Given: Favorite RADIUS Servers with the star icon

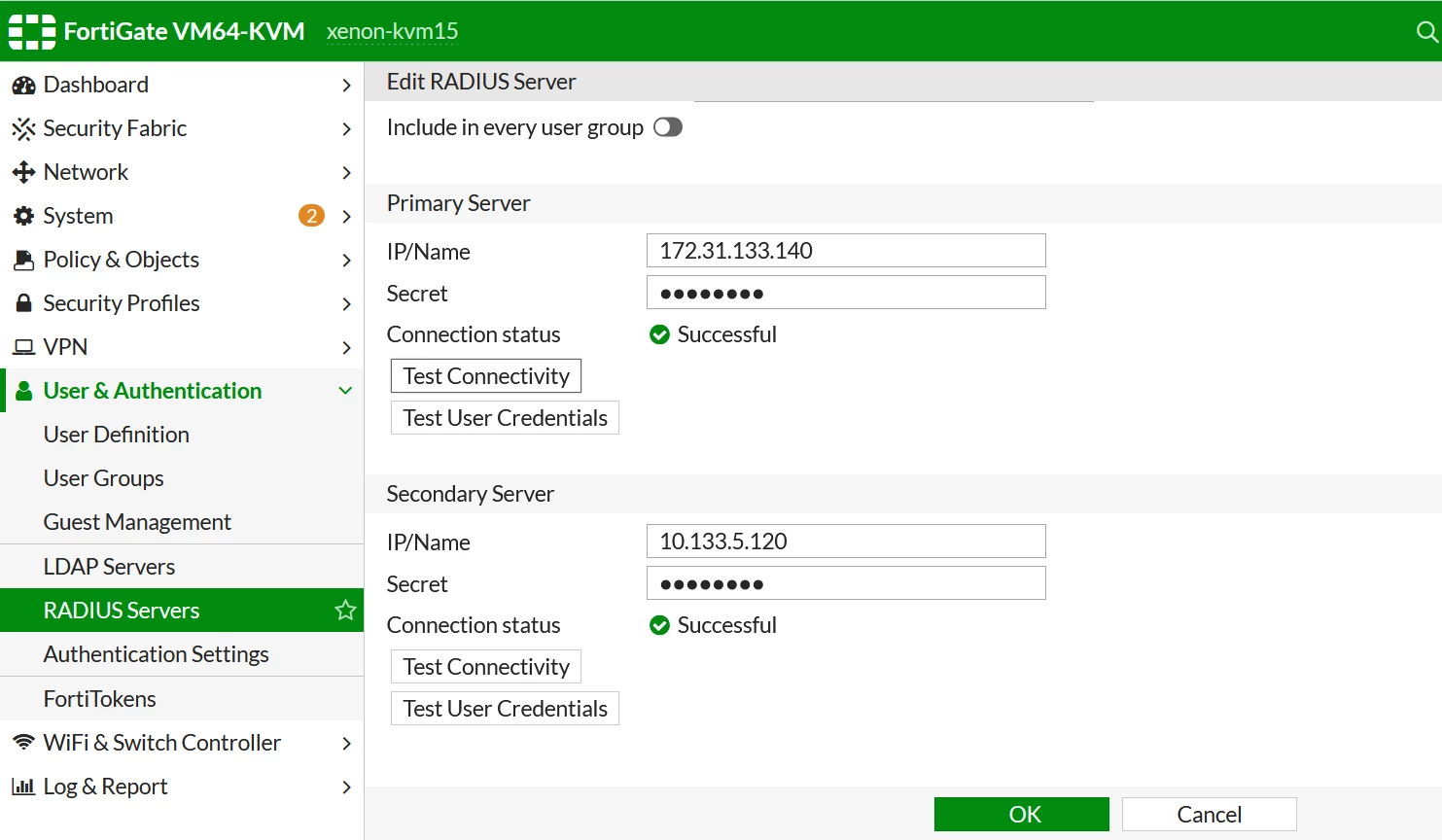Looking at the screenshot, I should click(345, 610).
